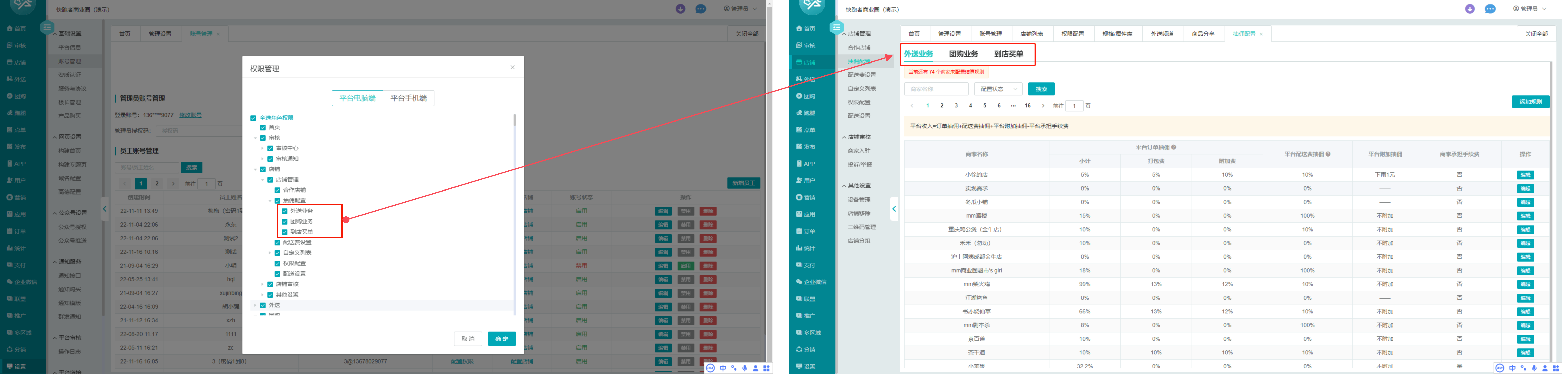The width and height of the screenshot is (1568, 379).
Task: Toggle the 配送设置 permission checkbox
Action: tap(278, 274)
